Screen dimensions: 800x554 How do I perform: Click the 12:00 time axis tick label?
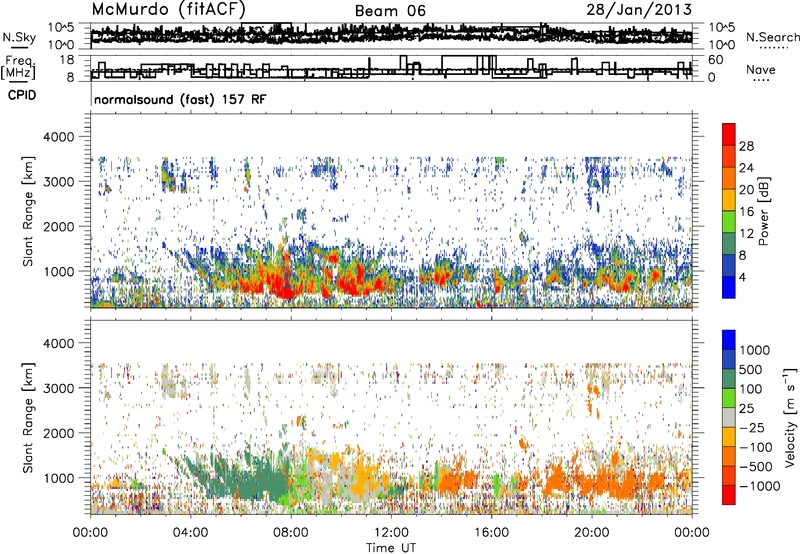(391, 533)
